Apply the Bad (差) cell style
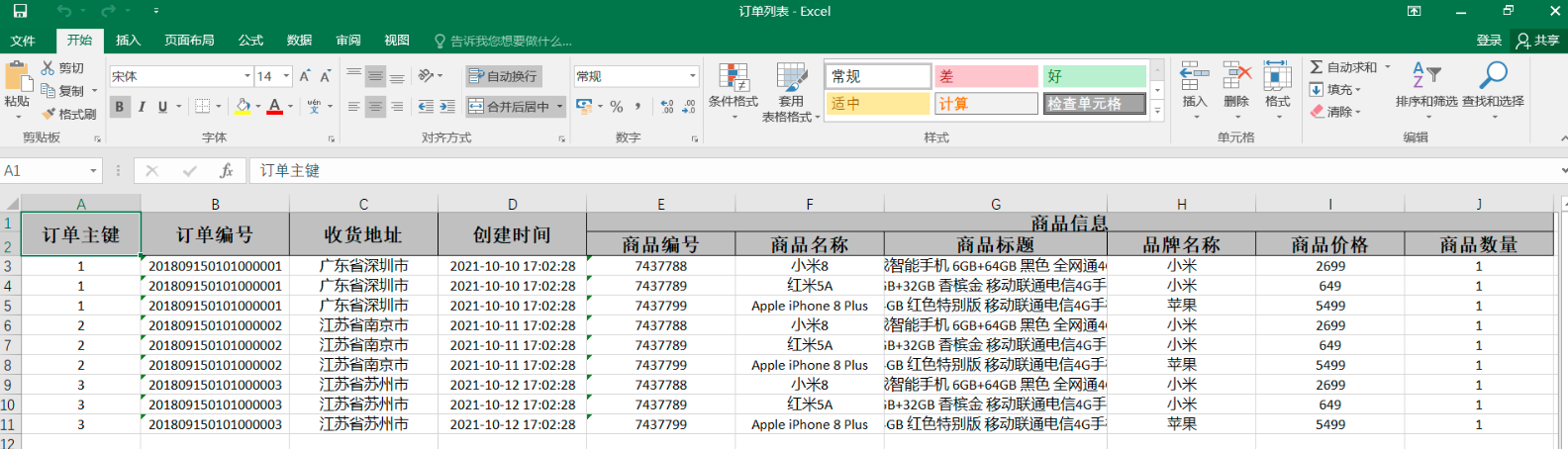Screen dimensions: 1568x449 [986, 76]
